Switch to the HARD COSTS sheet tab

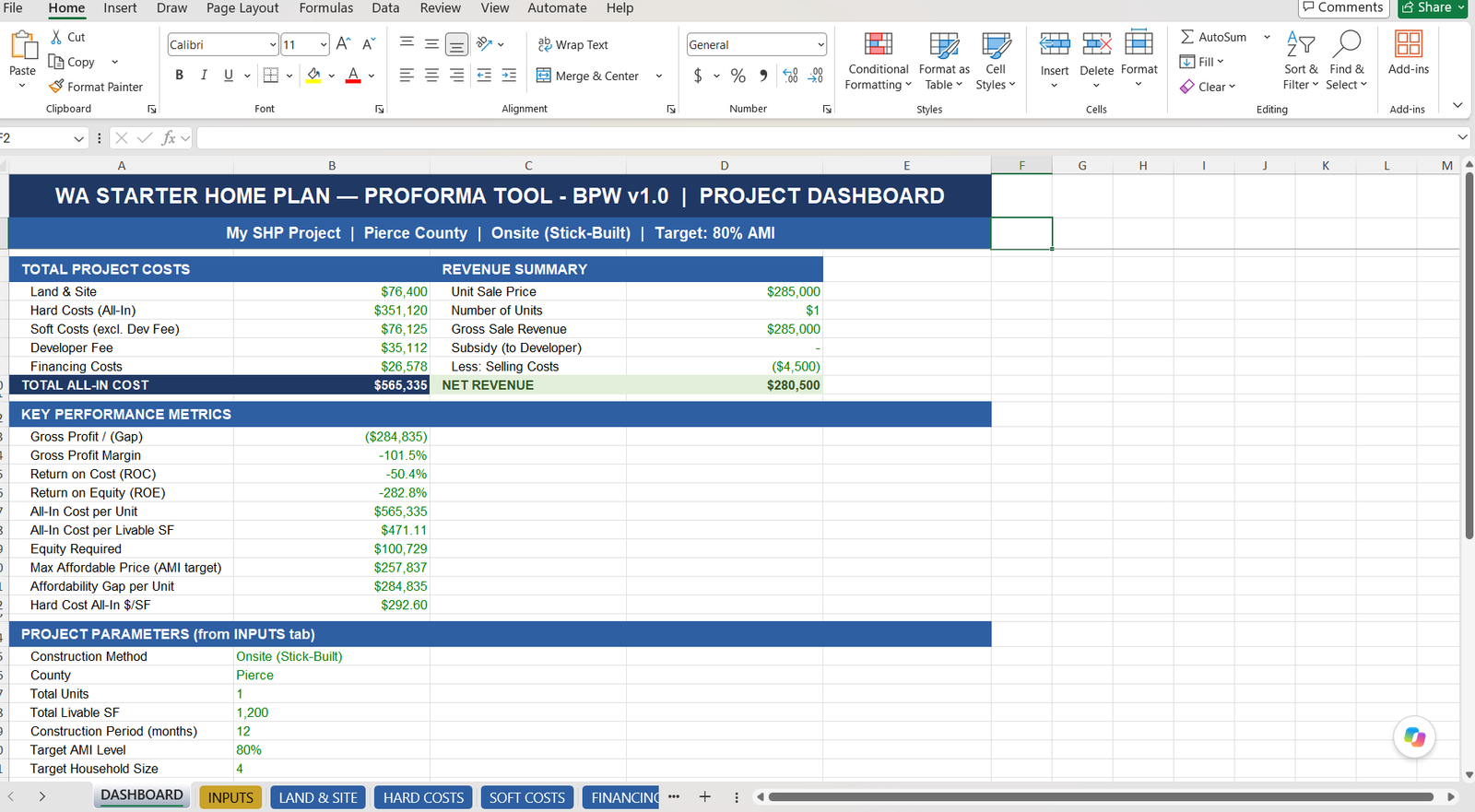pyautogui.click(x=423, y=797)
